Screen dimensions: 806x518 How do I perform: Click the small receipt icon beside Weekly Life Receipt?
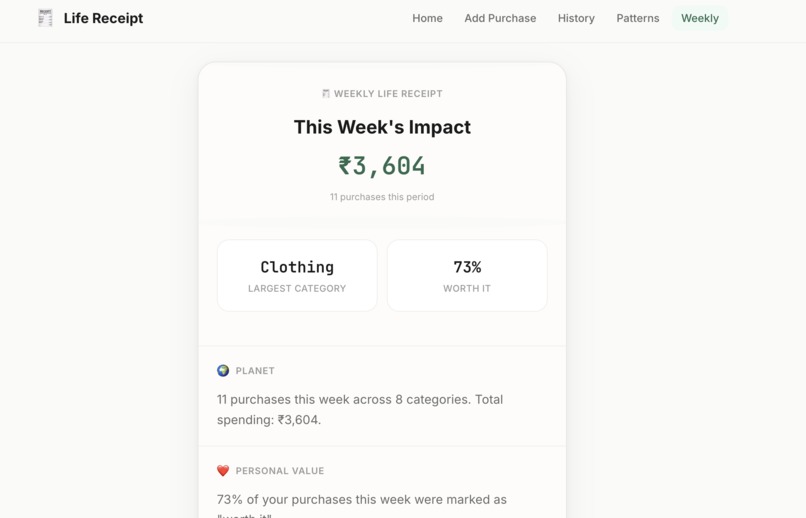[x=325, y=94]
